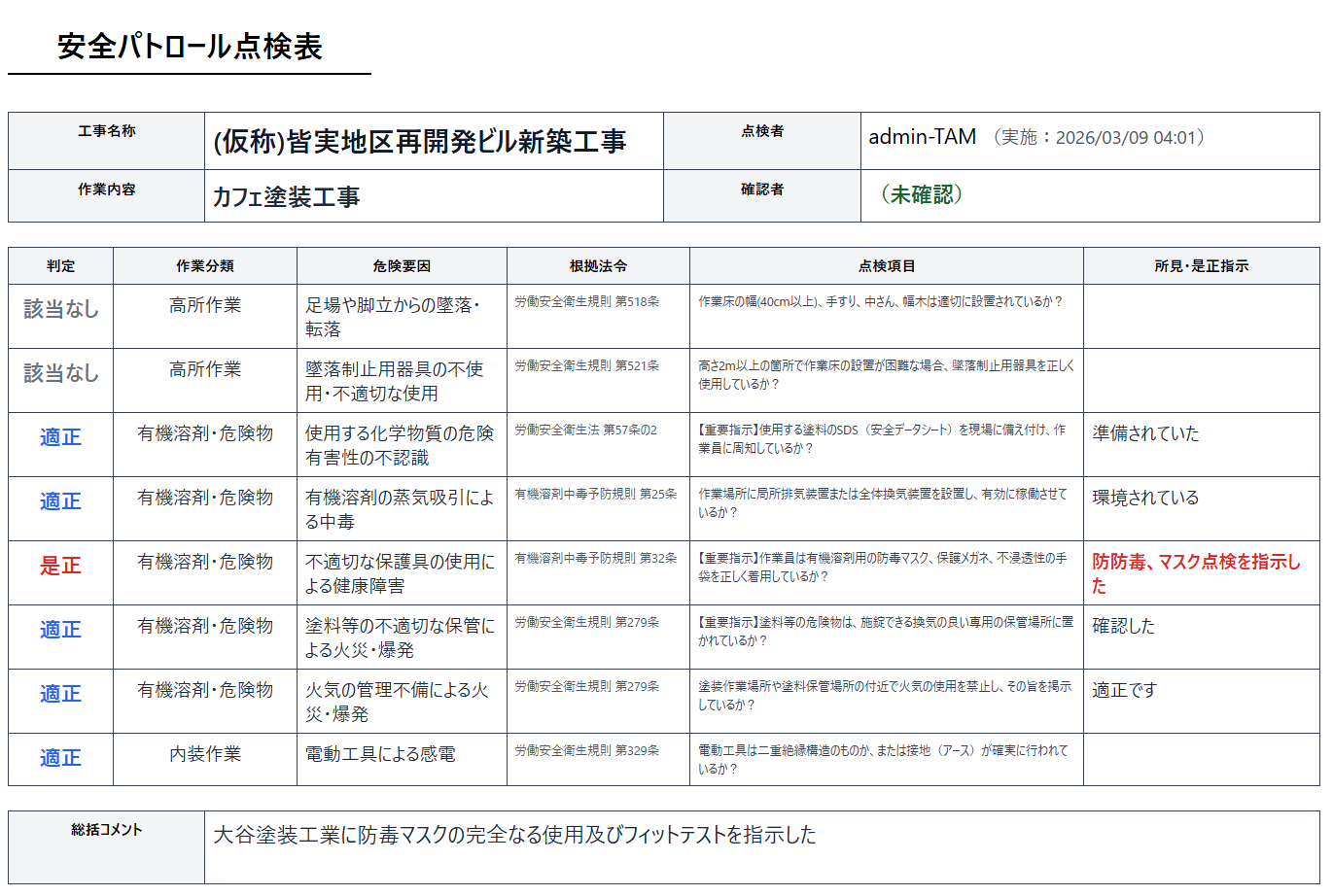Click the summary comment about 大谷塗装工業
Screen dimensions: 1333x896
coord(514,835)
